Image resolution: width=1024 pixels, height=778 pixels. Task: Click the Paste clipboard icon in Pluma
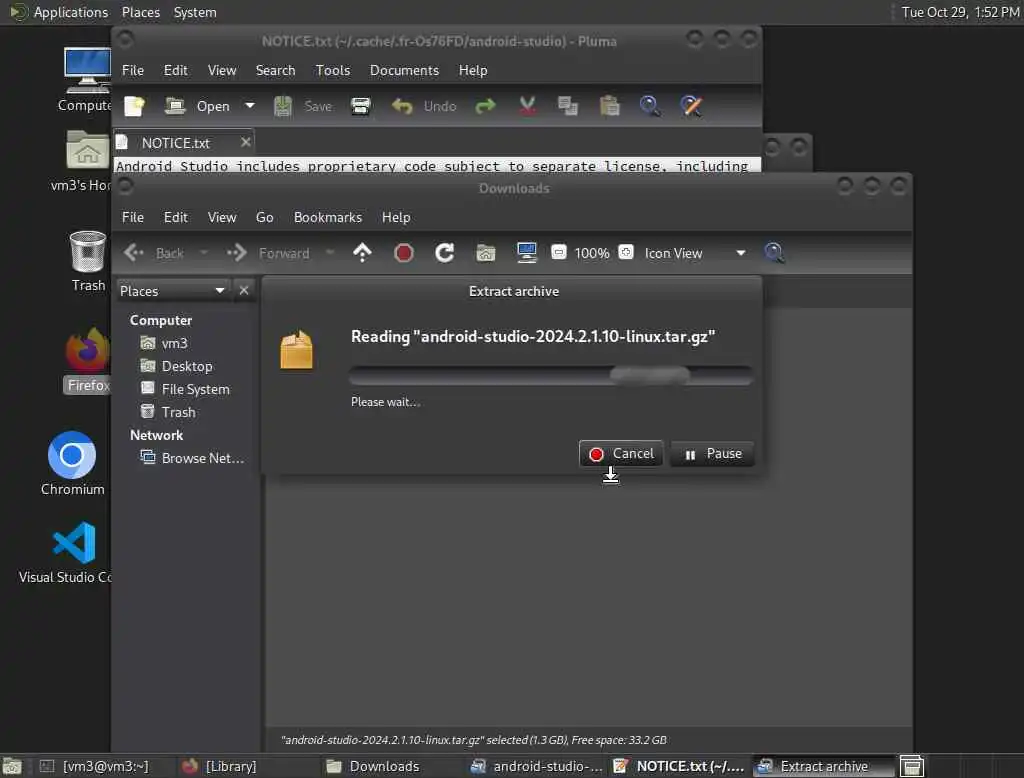[609, 106]
